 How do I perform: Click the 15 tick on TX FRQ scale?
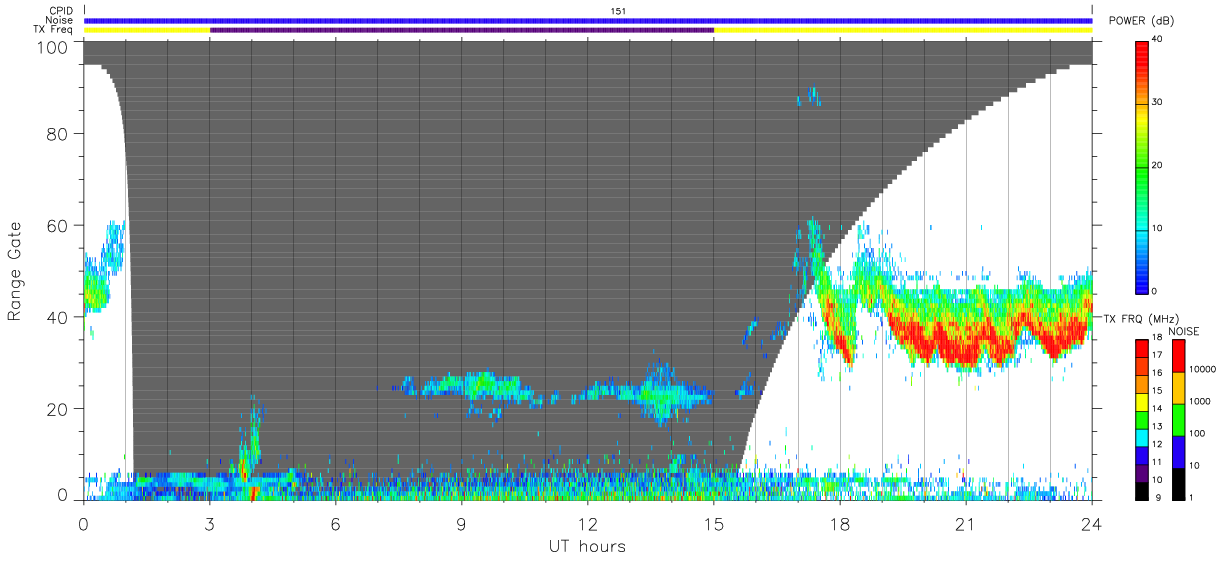(1156, 392)
